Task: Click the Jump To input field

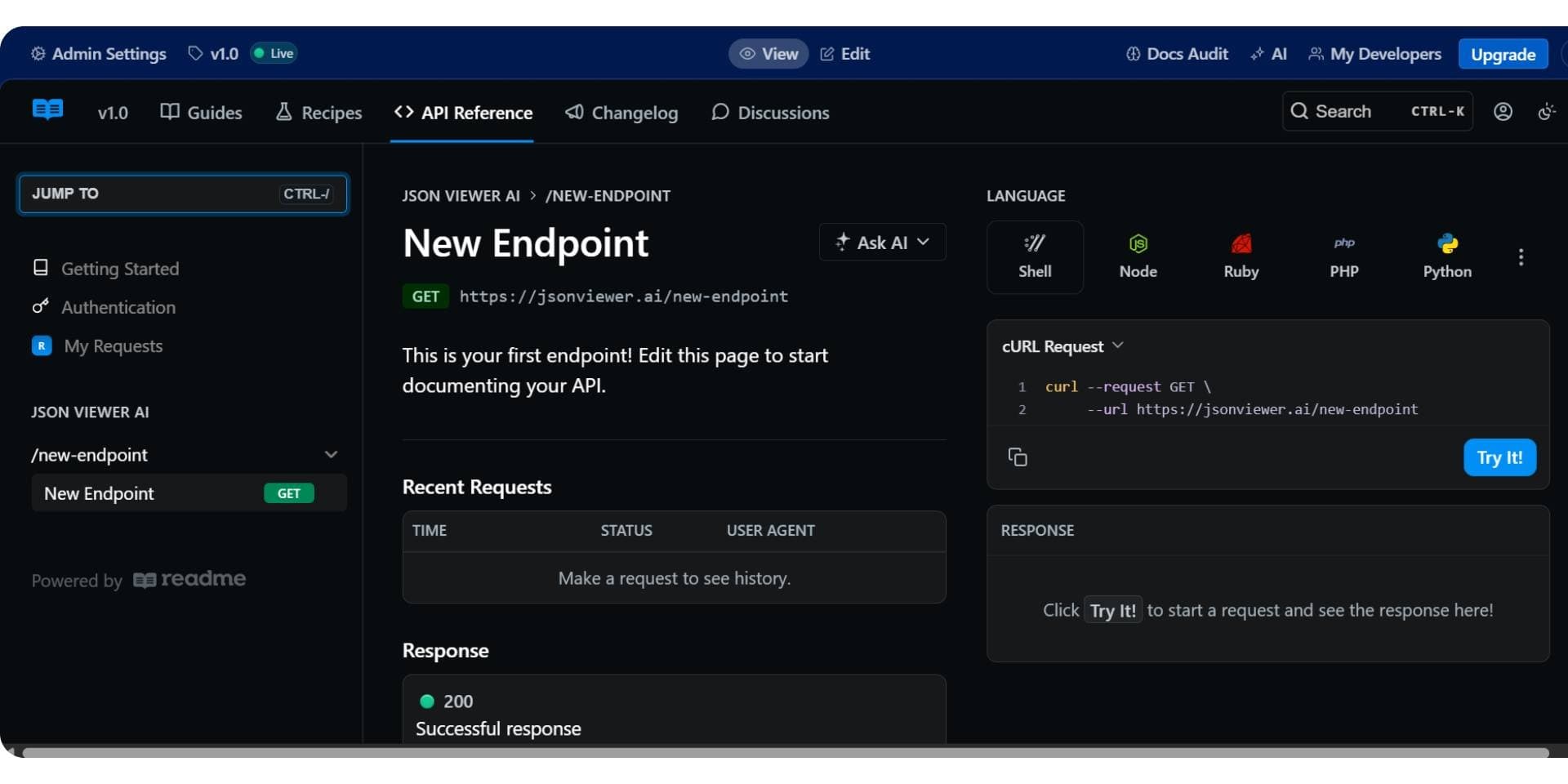Action: pyautogui.click(x=183, y=194)
